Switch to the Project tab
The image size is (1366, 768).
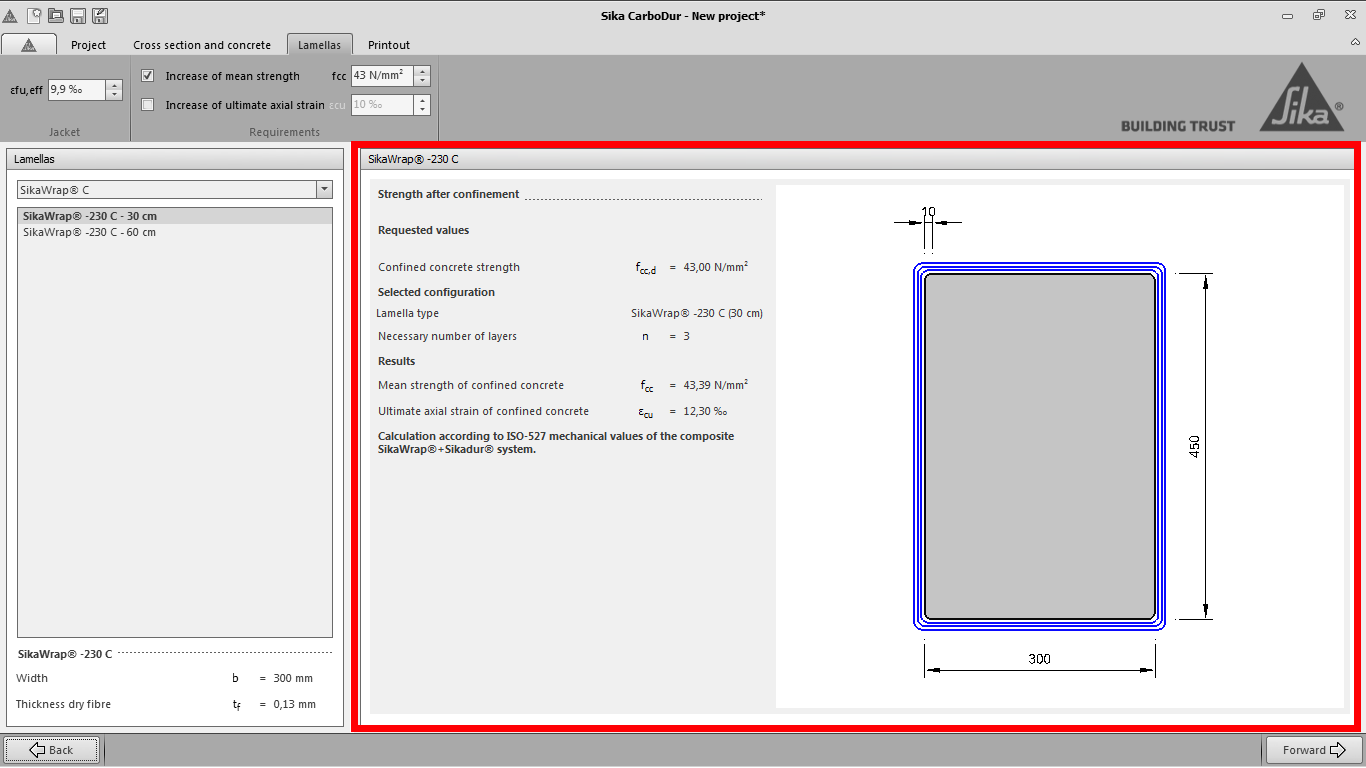tap(88, 45)
